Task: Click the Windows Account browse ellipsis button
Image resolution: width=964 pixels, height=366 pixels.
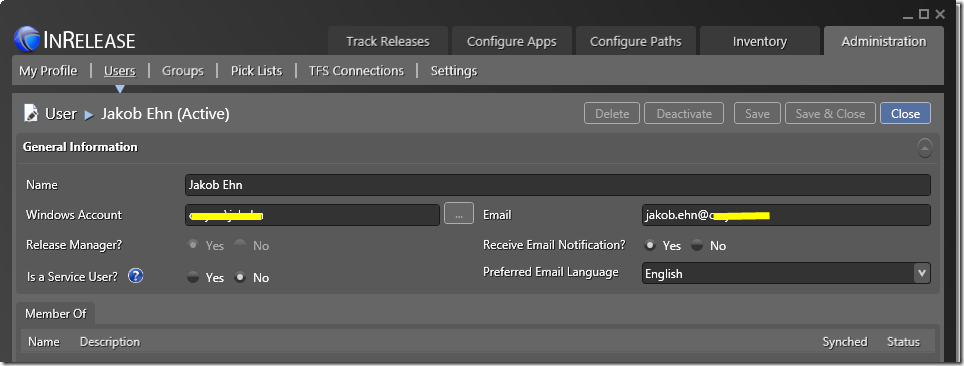Action: tap(459, 214)
